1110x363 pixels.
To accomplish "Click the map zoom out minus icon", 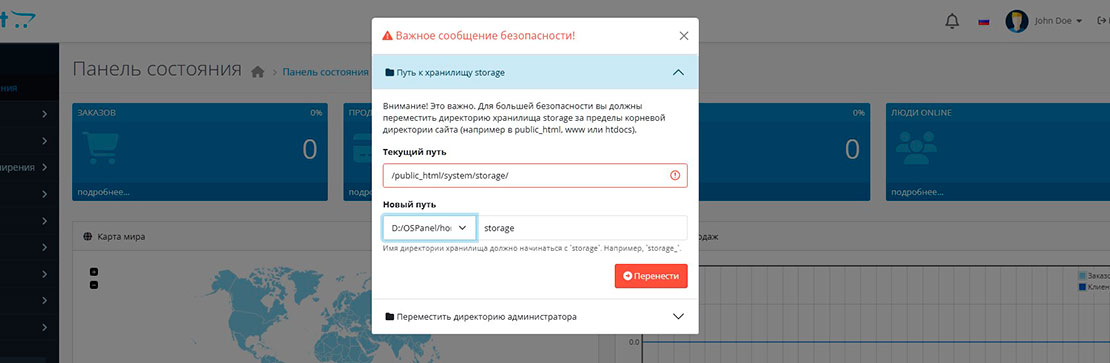I will click(94, 284).
